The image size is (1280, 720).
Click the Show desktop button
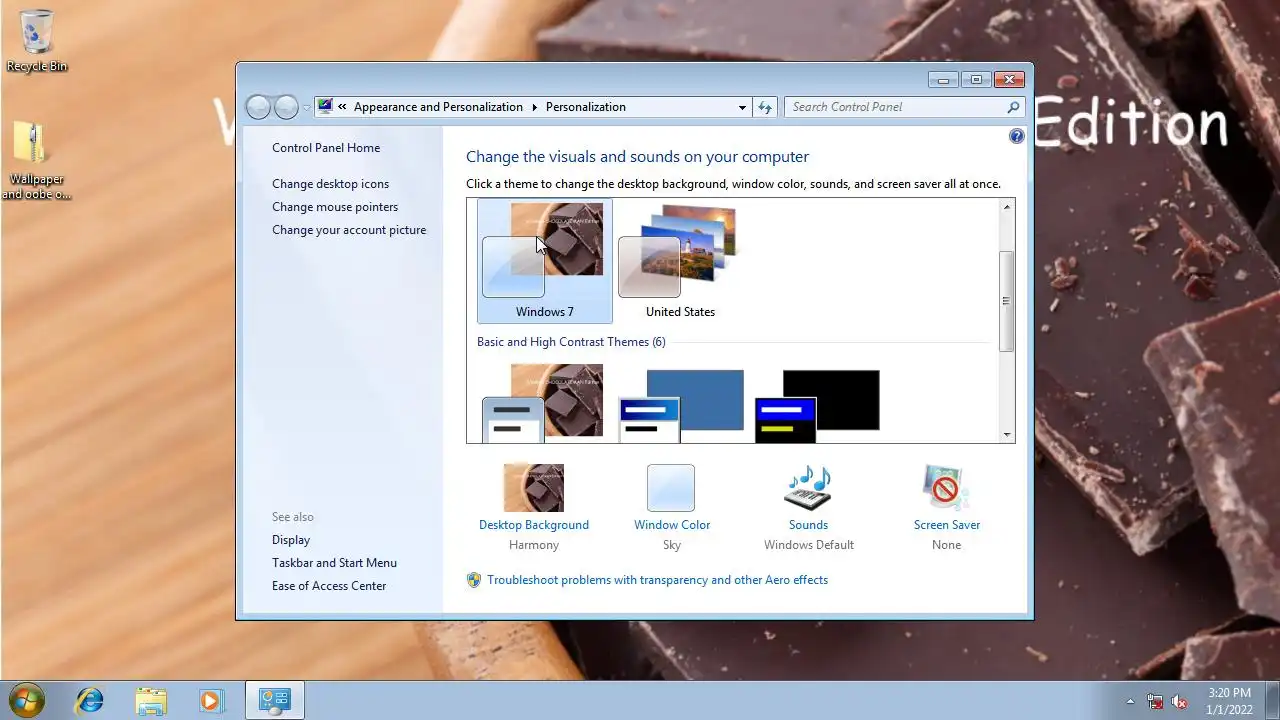[1272, 700]
